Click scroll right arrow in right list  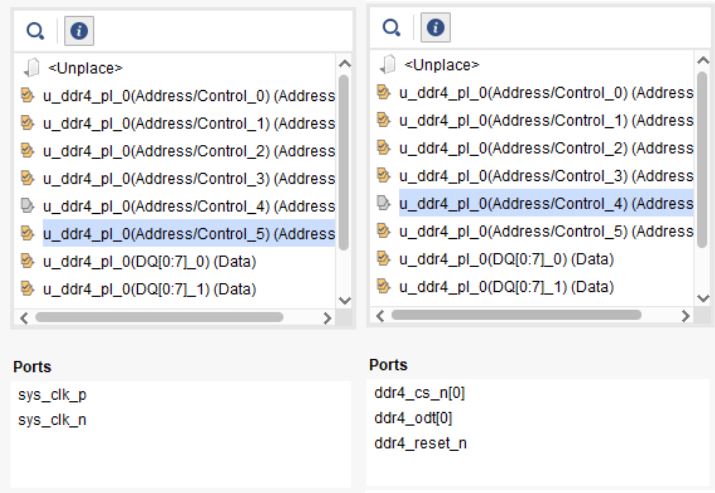[685, 315]
